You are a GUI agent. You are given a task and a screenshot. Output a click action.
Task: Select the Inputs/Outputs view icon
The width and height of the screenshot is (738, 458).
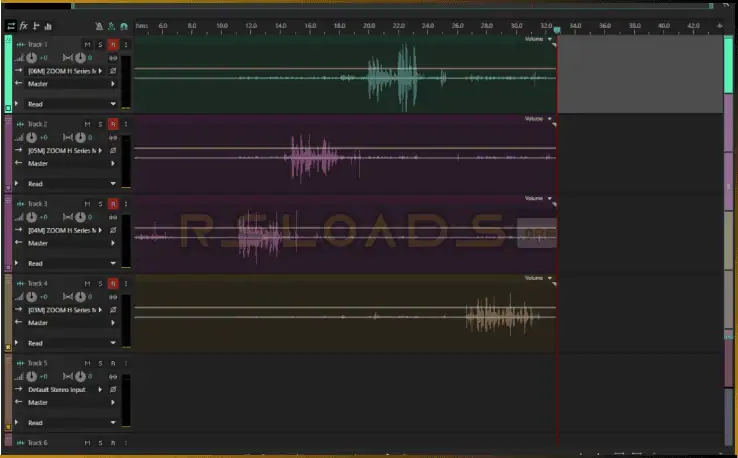10,26
